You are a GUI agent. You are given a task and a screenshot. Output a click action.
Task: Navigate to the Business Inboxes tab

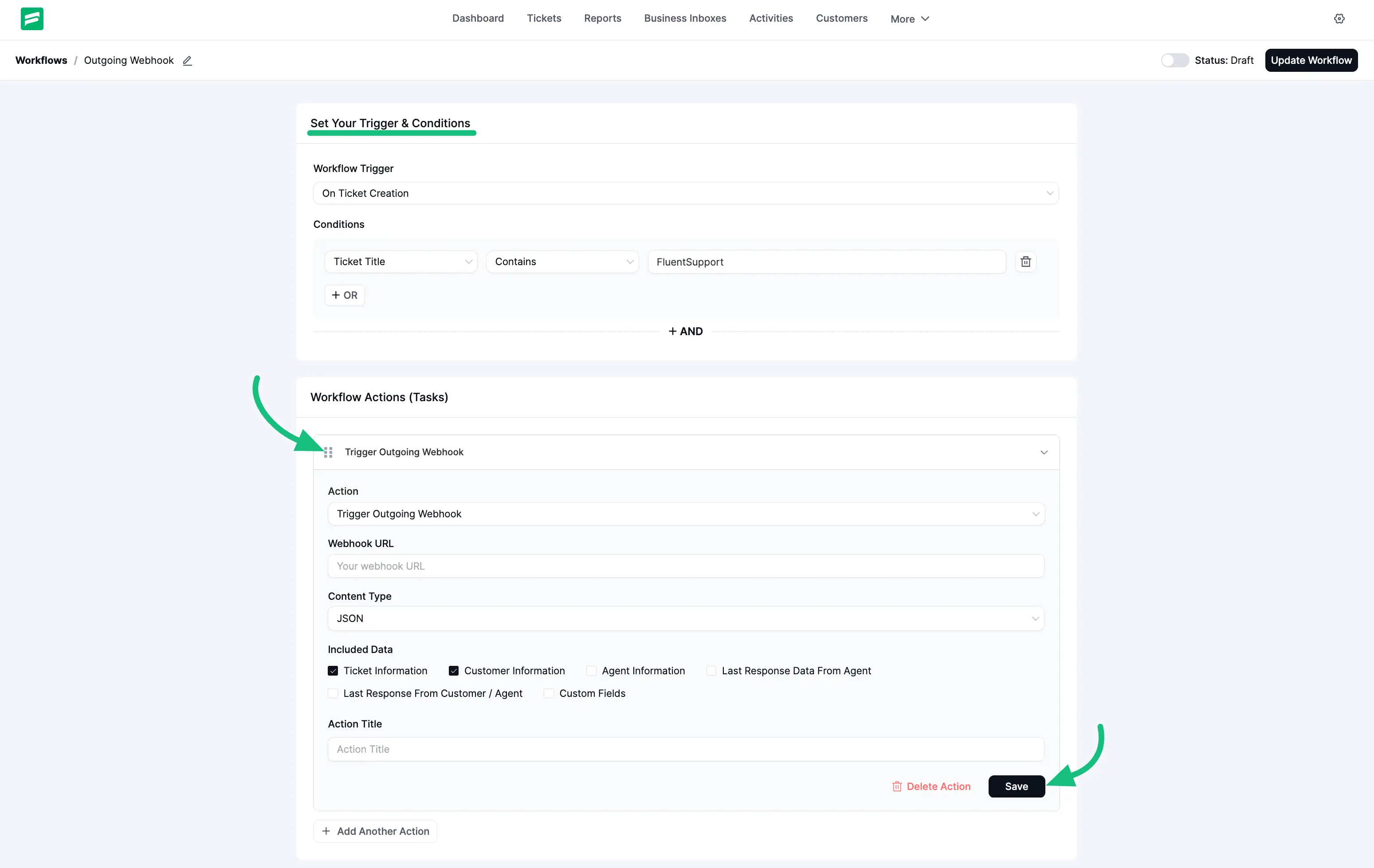(685, 18)
